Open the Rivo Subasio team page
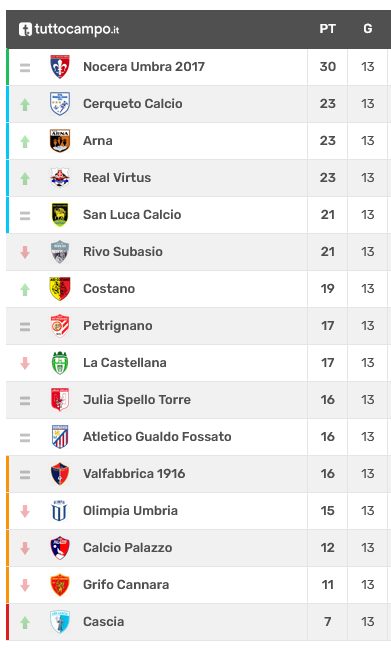Screen dimensions: 391x650 (123, 252)
